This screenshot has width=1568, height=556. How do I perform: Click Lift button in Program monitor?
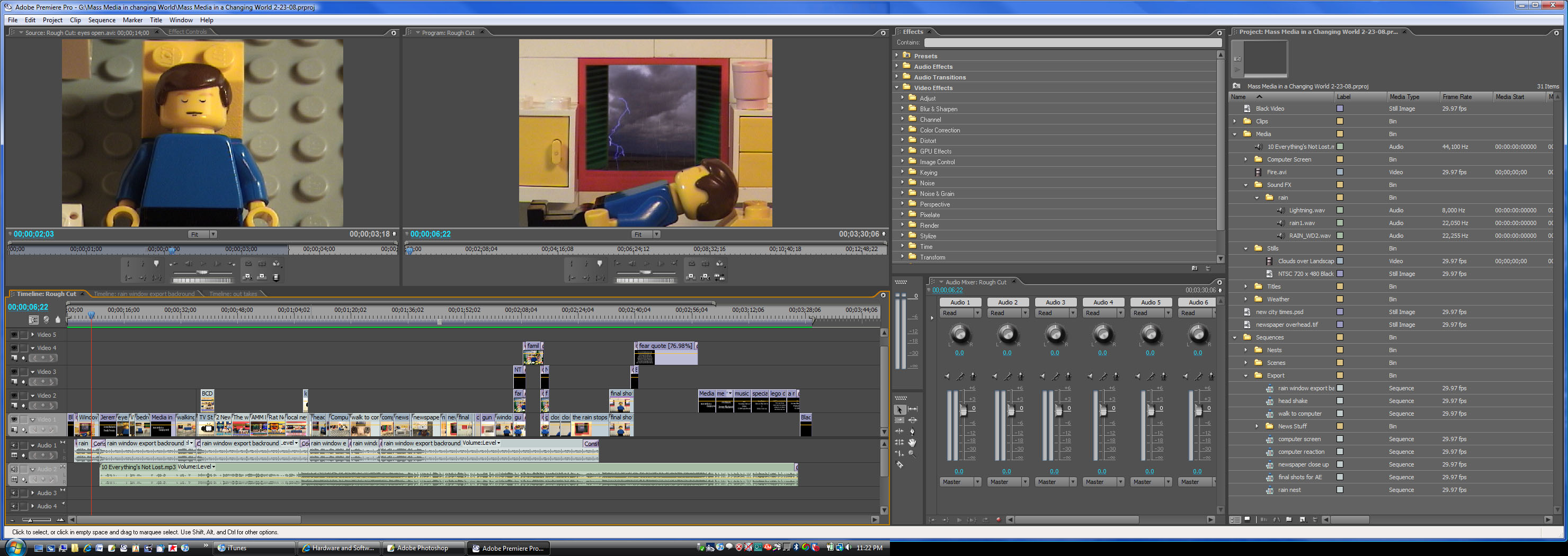point(691,277)
